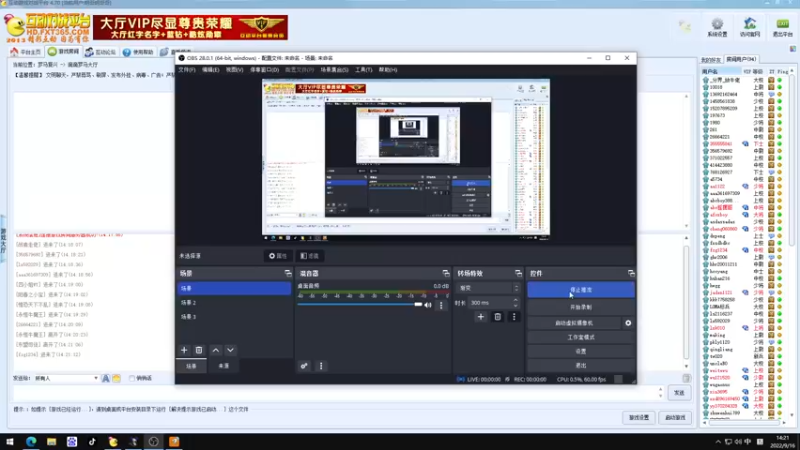Screen dimensions: 800x450
Task: Click the green EXIT platform icon
Action: point(782,27)
